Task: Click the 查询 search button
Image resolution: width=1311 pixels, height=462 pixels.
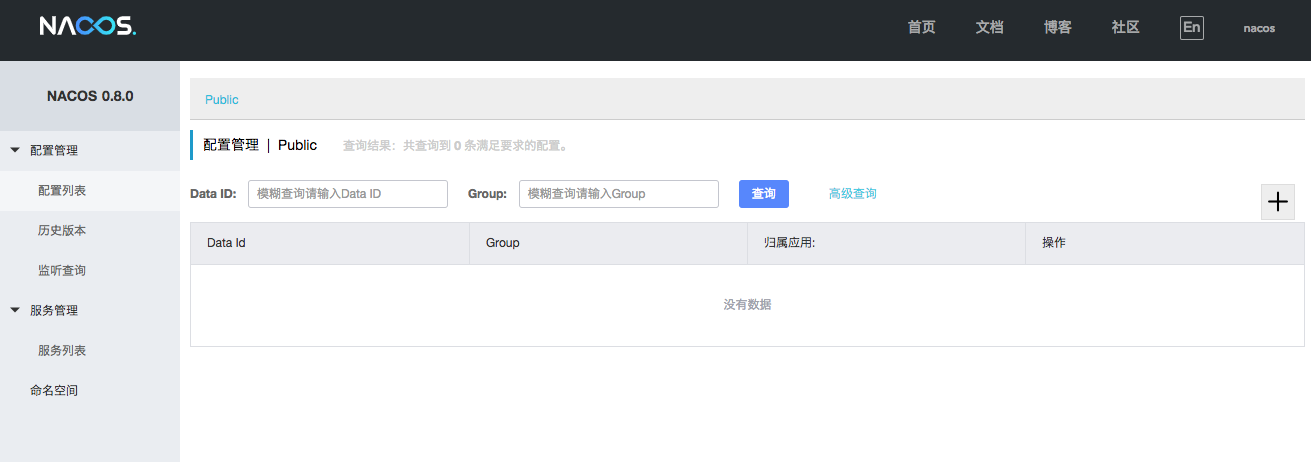Action: tap(764, 194)
